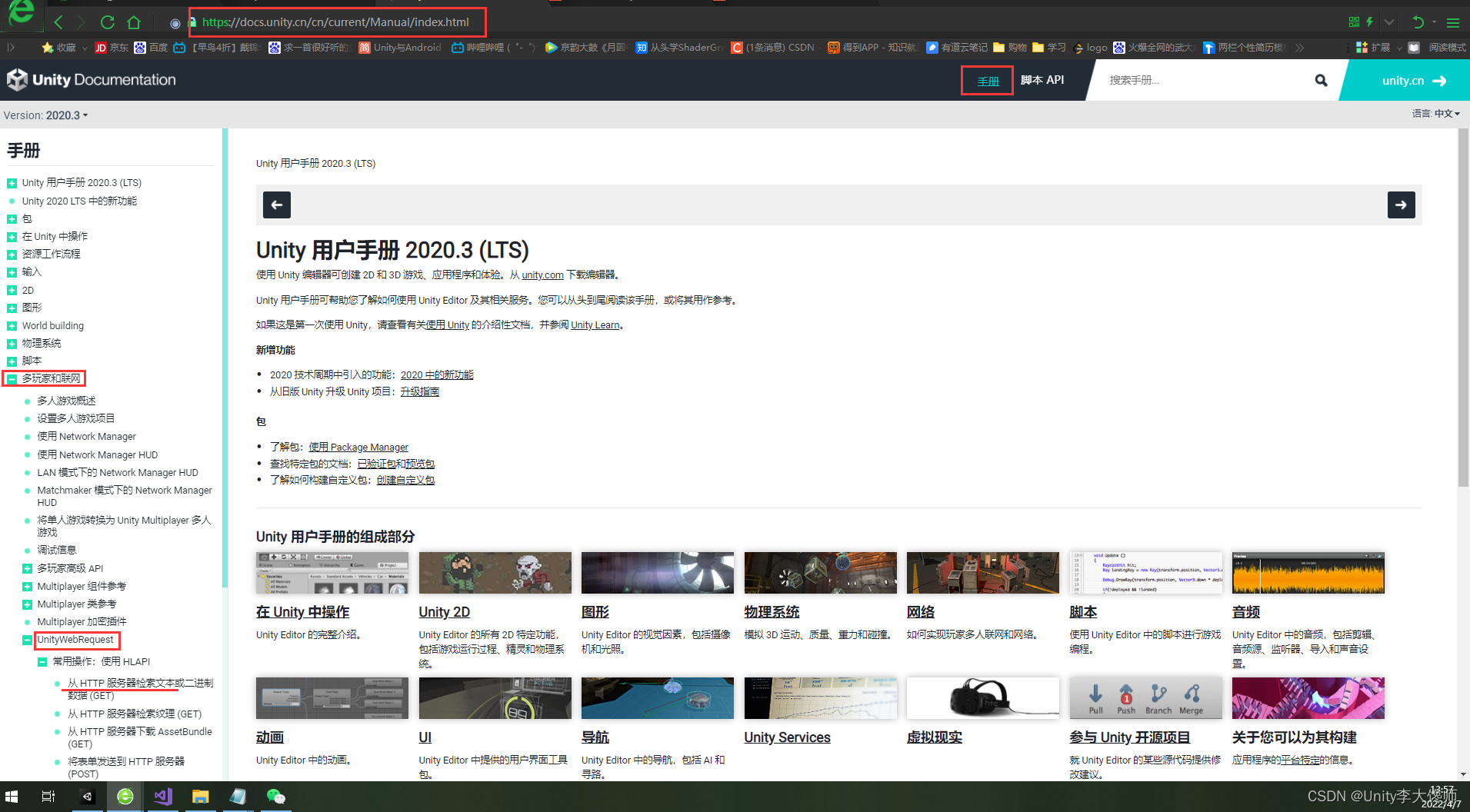This screenshot has height=812, width=1470.
Task: Click the unity.cn button
Action: [x=1414, y=80]
